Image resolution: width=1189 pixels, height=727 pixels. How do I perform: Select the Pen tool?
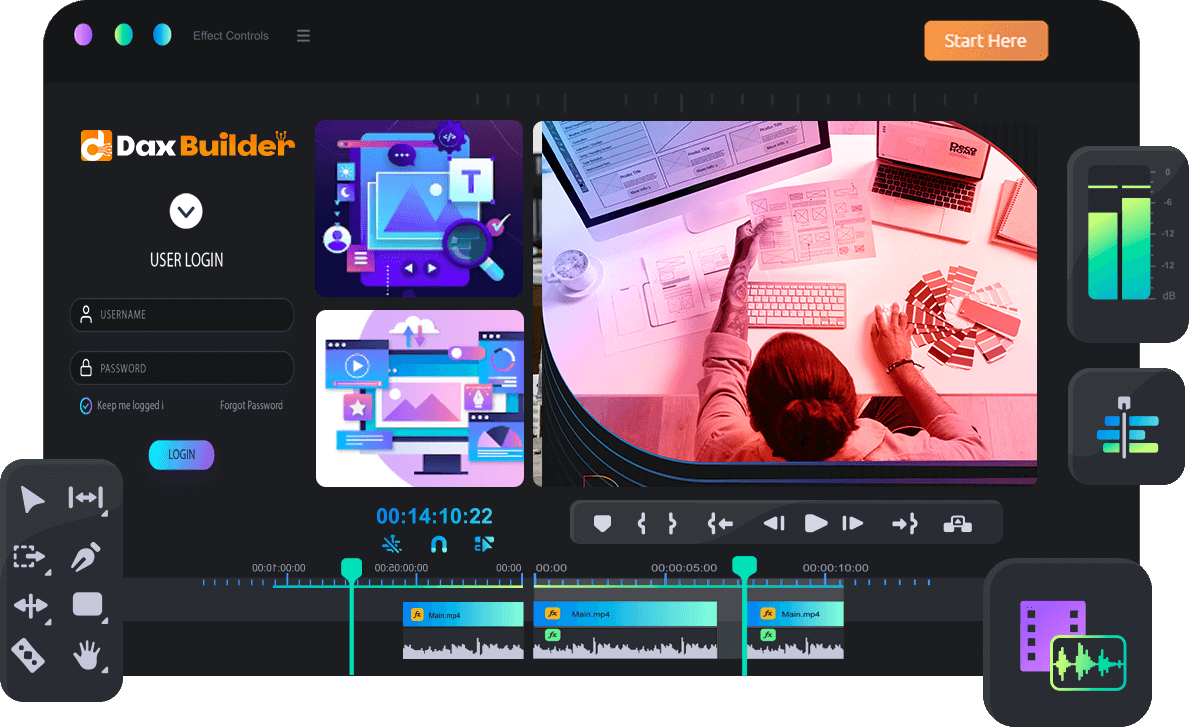86,557
